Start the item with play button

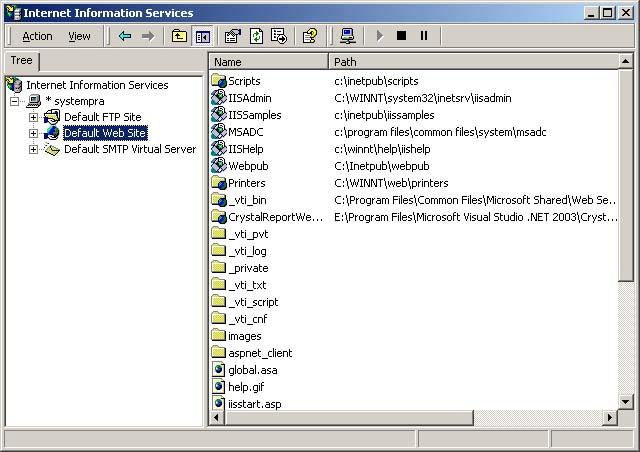tap(380, 36)
